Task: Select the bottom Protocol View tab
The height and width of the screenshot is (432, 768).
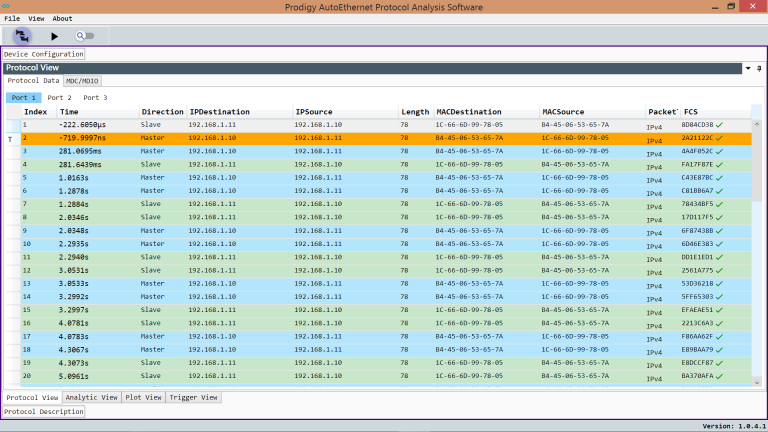Action: coord(32,397)
